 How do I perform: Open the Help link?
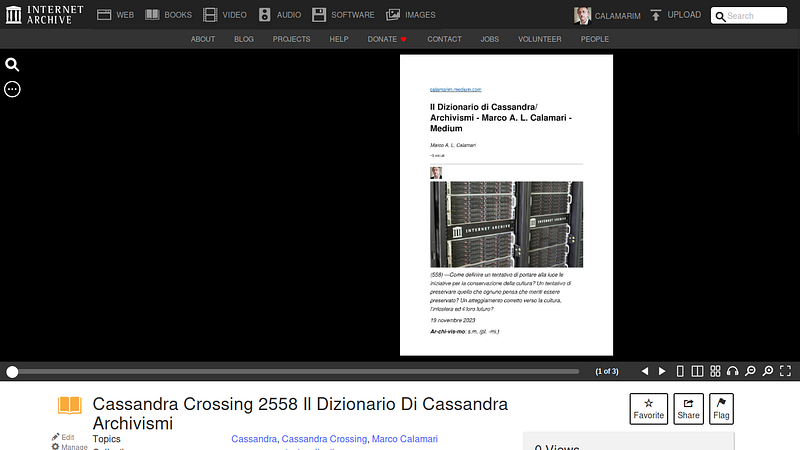pyautogui.click(x=339, y=39)
